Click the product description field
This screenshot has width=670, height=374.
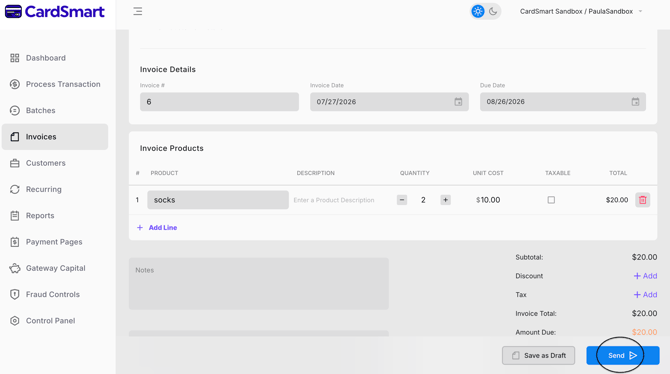coord(334,200)
